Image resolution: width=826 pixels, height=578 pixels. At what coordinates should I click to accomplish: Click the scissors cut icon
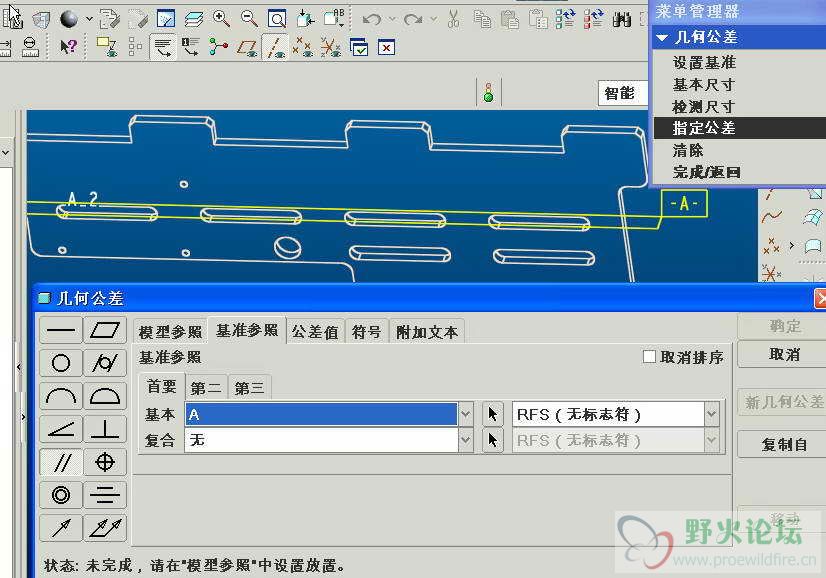[x=453, y=19]
